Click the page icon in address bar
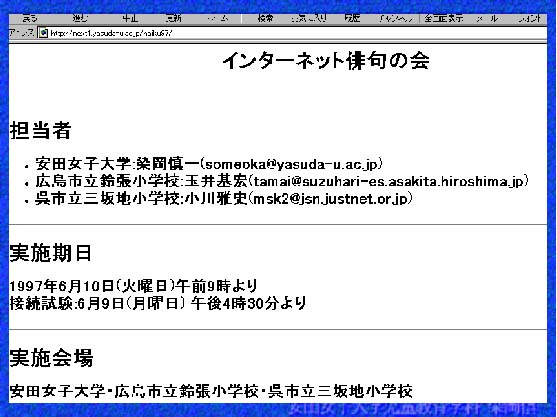The width and height of the screenshot is (557, 417). pyautogui.click(x=43, y=33)
